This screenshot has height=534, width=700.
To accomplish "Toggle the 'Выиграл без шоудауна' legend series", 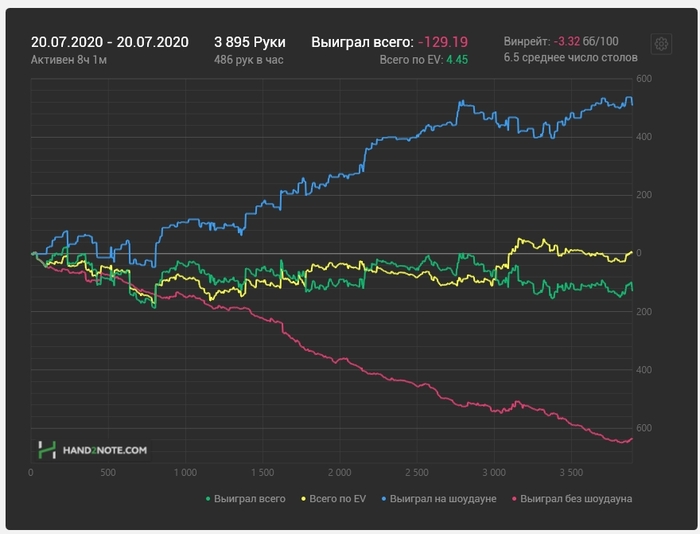I will (x=572, y=499).
